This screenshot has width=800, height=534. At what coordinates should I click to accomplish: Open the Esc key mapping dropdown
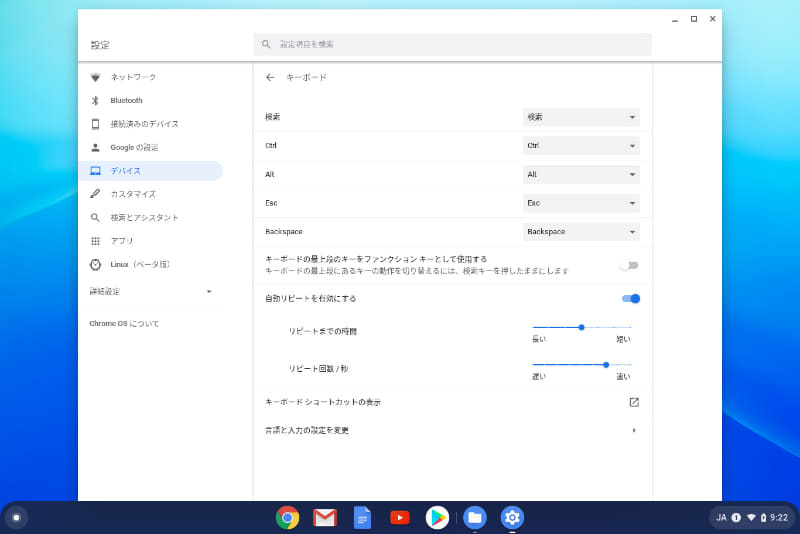click(x=581, y=203)
